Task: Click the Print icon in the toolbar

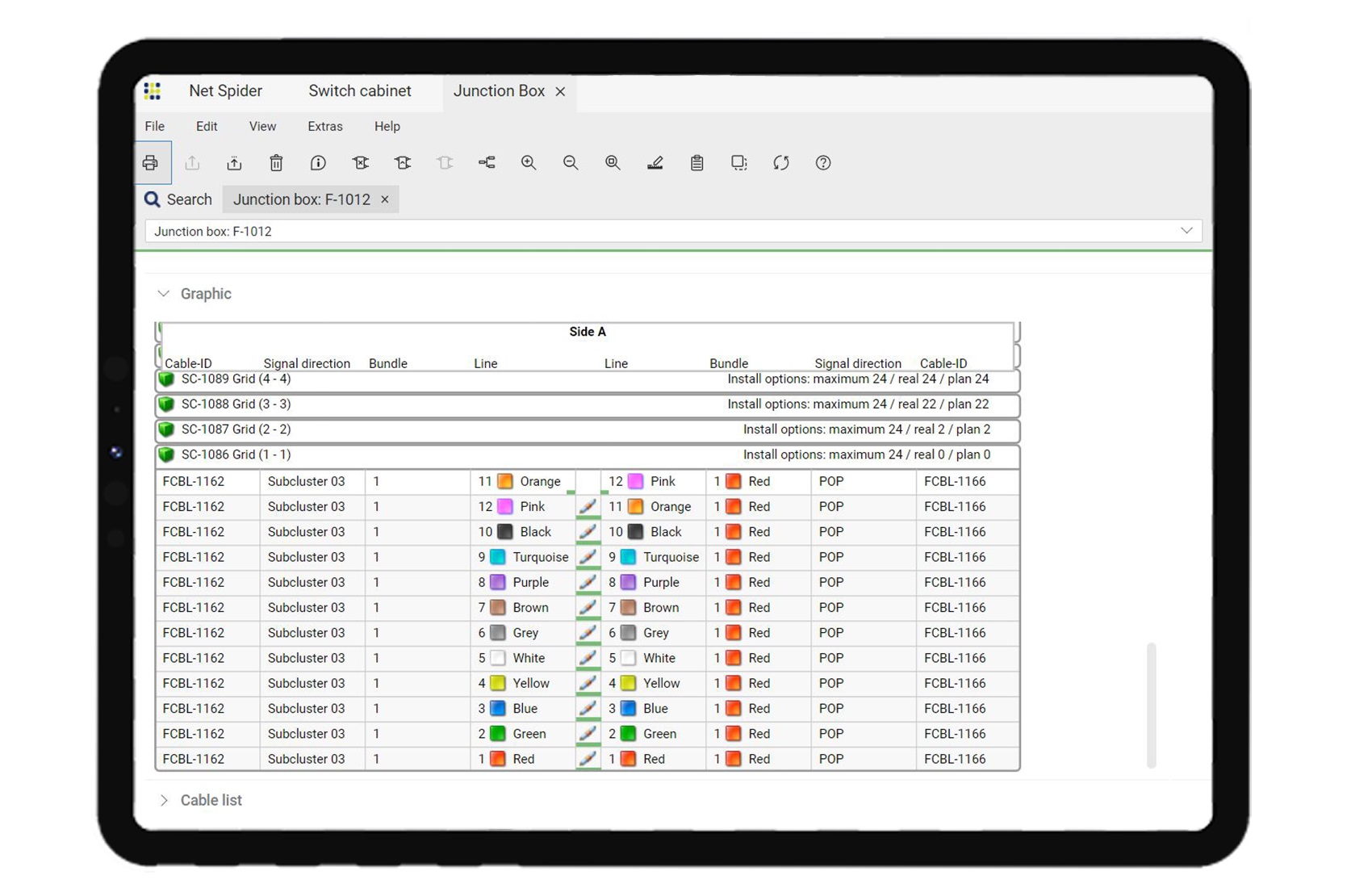Action: [x=153, y=162]
